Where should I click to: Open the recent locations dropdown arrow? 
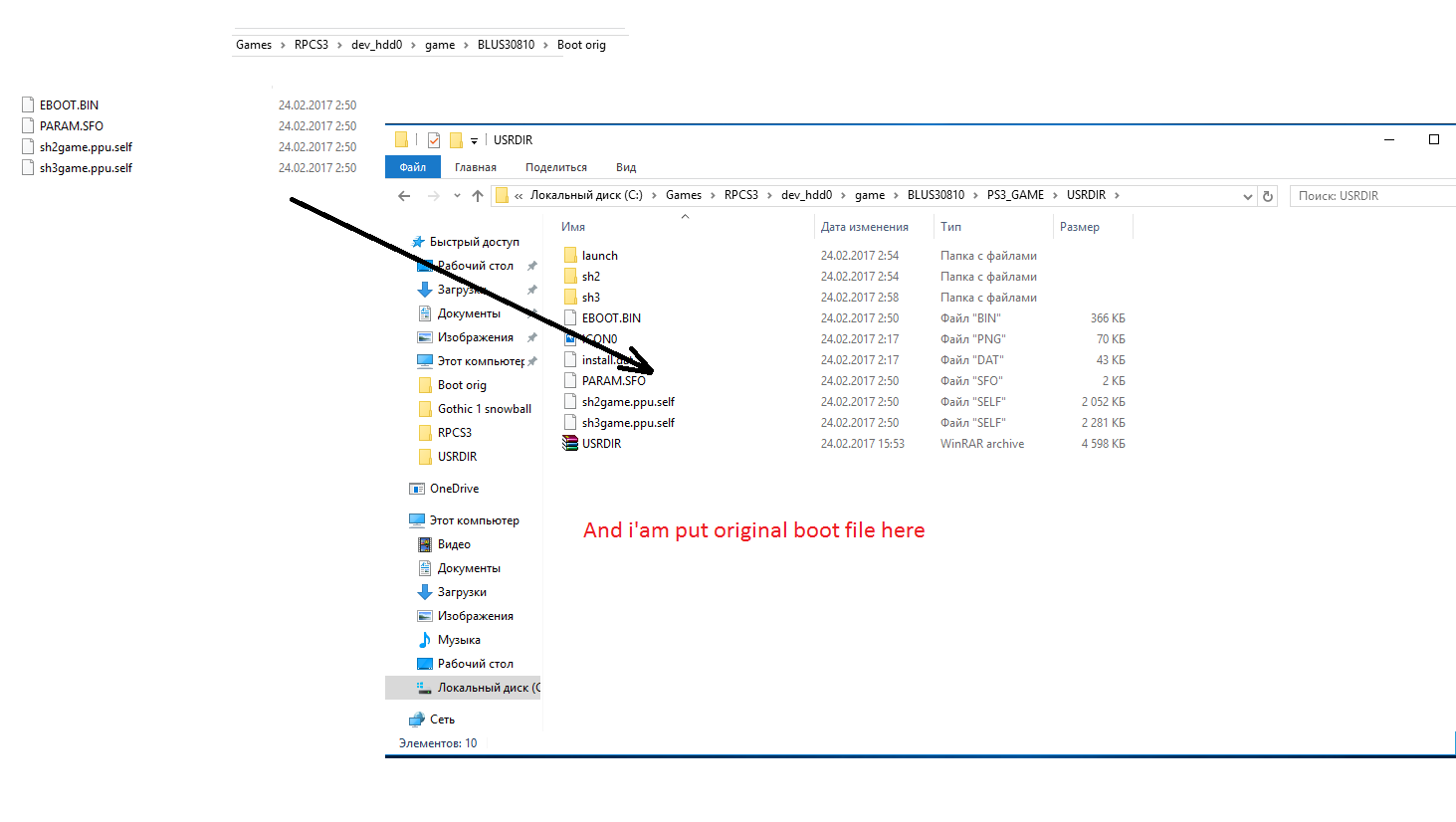457,196
